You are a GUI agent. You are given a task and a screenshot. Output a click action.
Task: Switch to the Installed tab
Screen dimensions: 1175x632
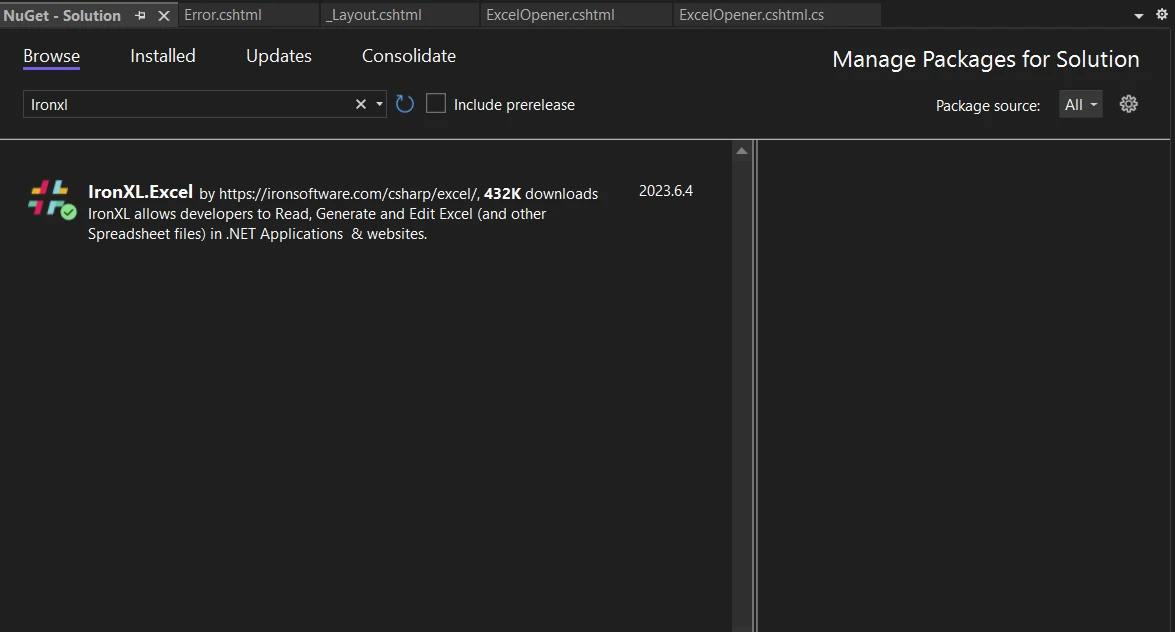163,56
